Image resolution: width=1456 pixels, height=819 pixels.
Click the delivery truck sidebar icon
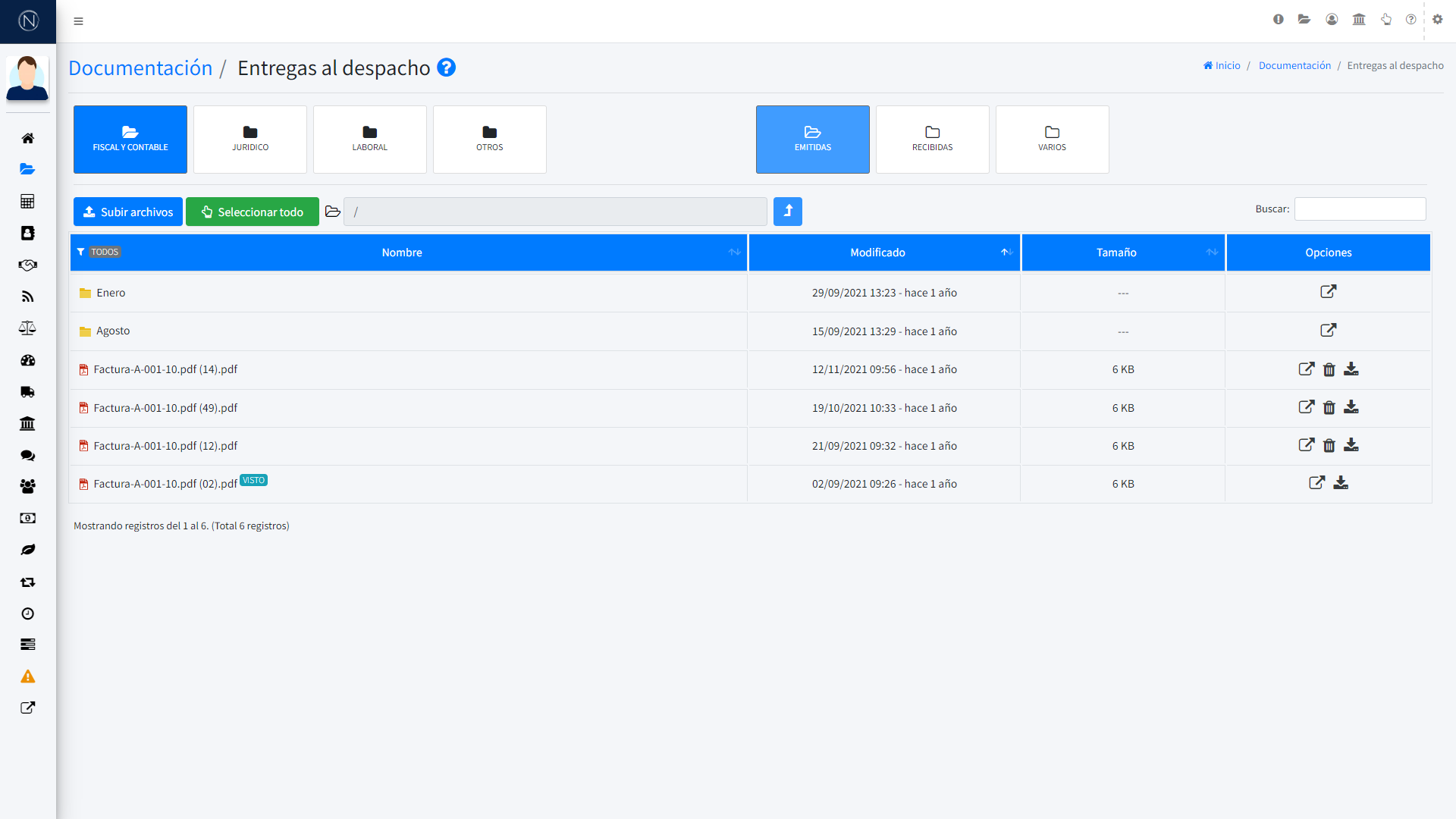(x=27, y=392)
